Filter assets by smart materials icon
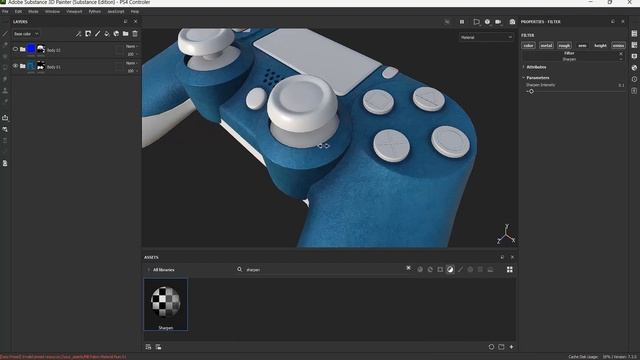The width and height of the screenshot is (640, 360). pos(430,269)
